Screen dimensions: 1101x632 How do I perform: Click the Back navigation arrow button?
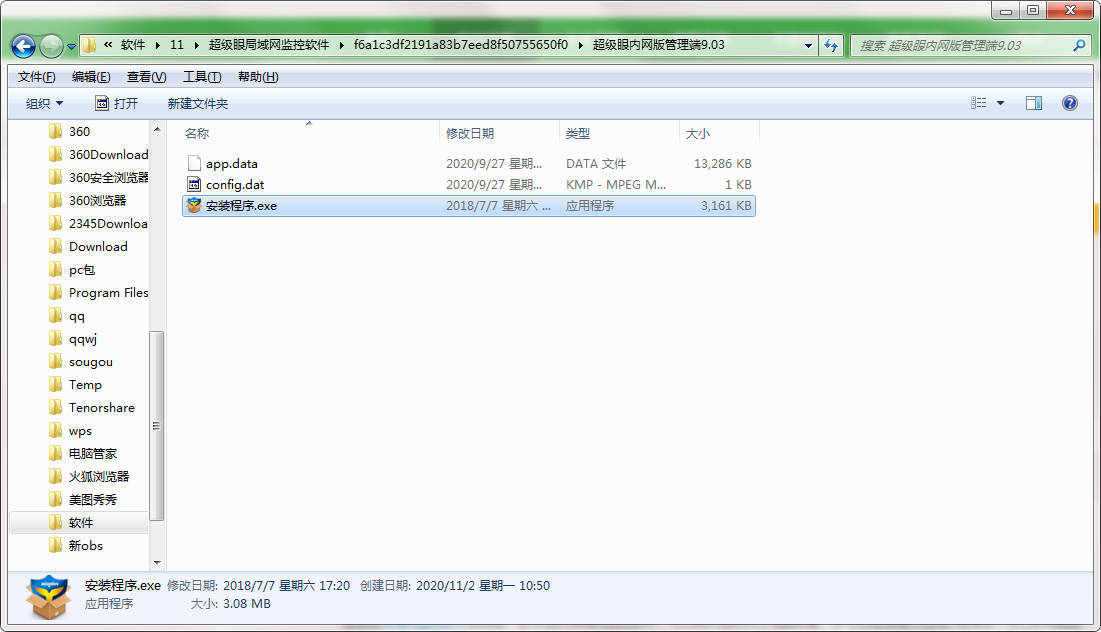[x=24, y=46]
